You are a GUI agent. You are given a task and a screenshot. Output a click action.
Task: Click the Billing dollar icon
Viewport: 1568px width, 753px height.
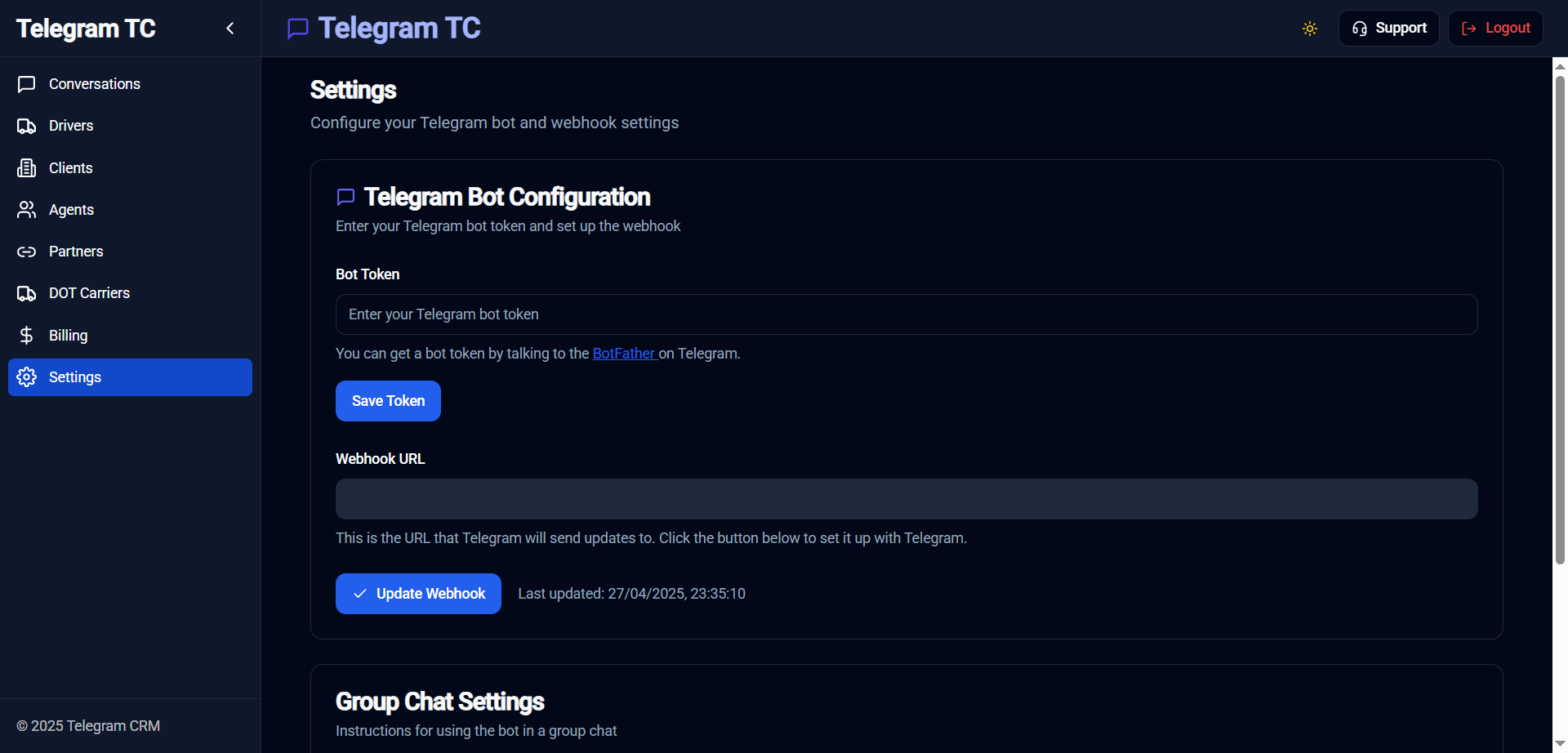click(x=26, y=335)
